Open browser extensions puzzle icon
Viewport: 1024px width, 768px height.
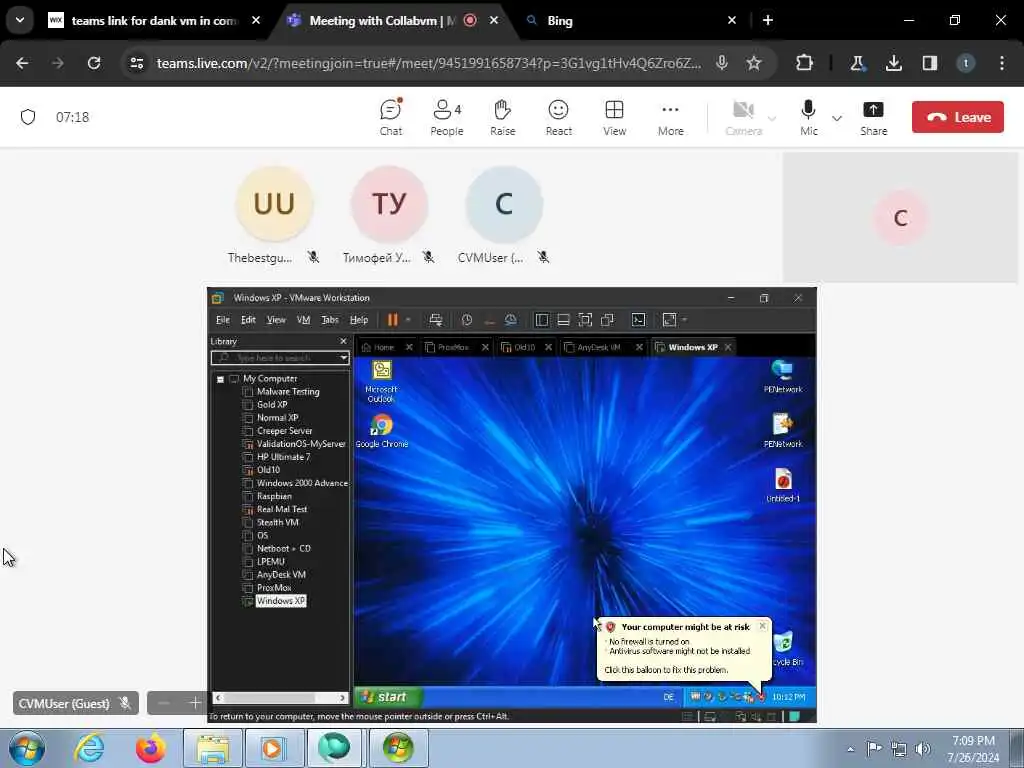click(x=805, y=63)
